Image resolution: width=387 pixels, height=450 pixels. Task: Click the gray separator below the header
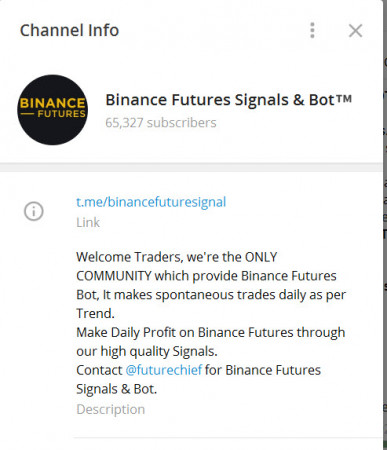pyautogui.click(x=191, y=167)
